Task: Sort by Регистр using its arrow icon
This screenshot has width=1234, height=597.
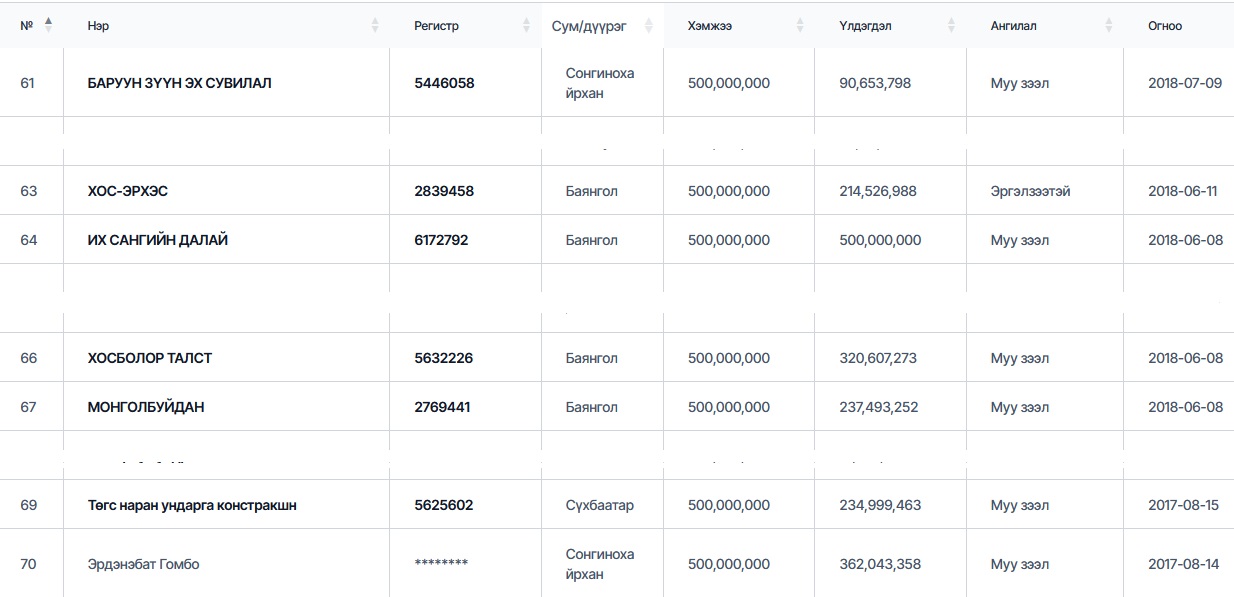Action: 526,26
